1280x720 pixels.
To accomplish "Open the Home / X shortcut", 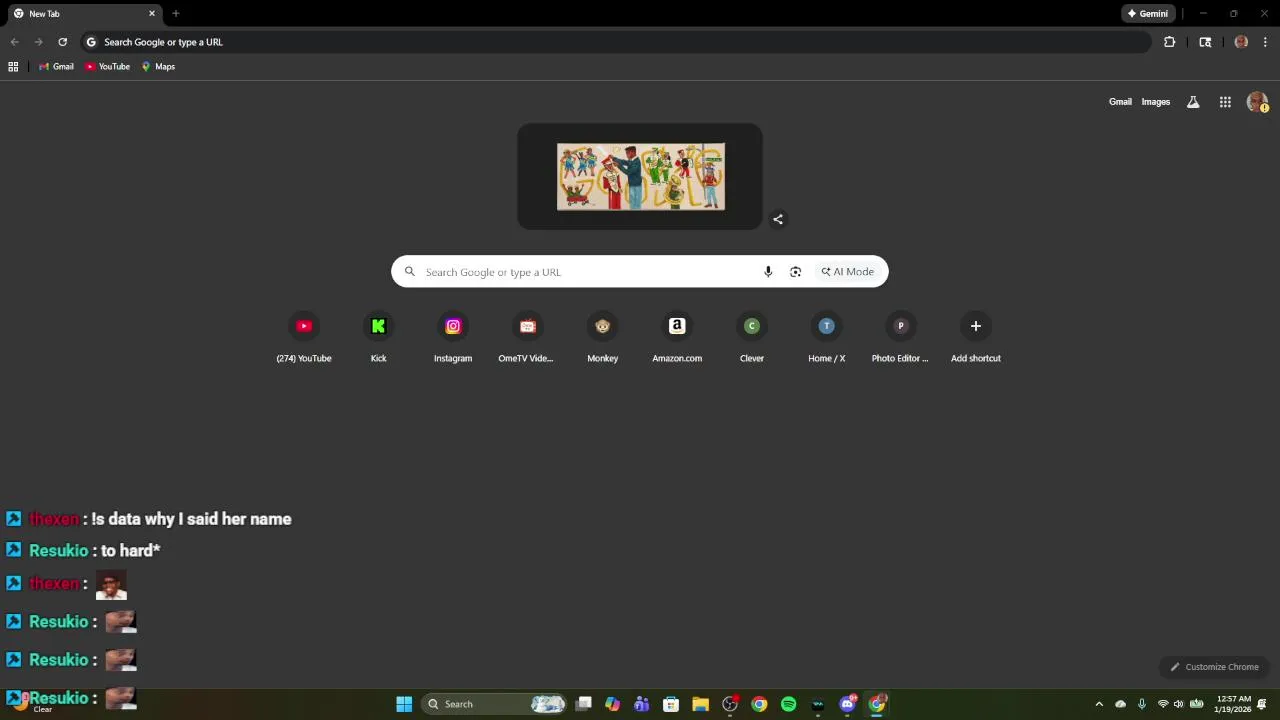I will [826, 338].
